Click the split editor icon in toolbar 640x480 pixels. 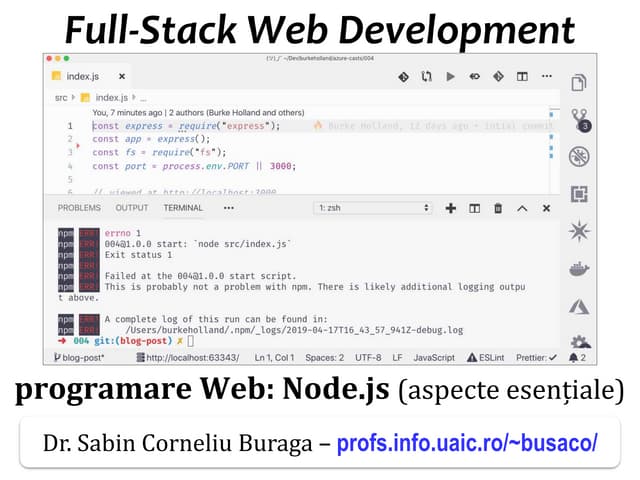click(522, 76)
